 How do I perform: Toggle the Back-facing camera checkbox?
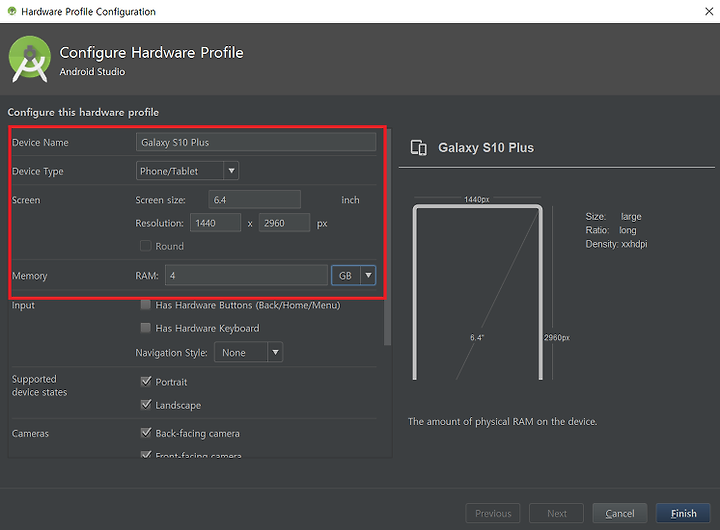pos(146,433)
